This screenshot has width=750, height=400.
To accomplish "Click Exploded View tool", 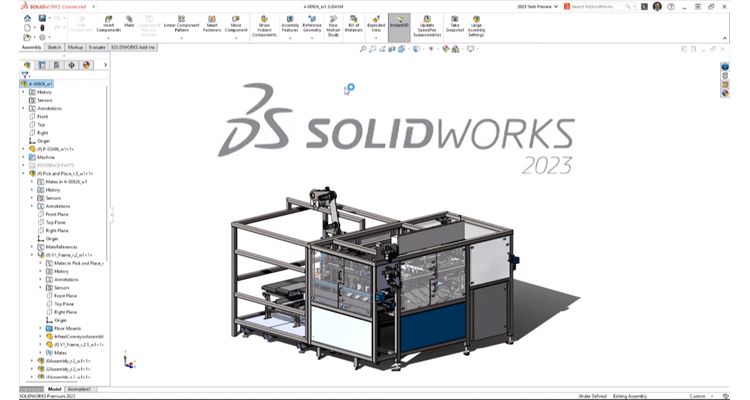I will click(x=376, y=24).
